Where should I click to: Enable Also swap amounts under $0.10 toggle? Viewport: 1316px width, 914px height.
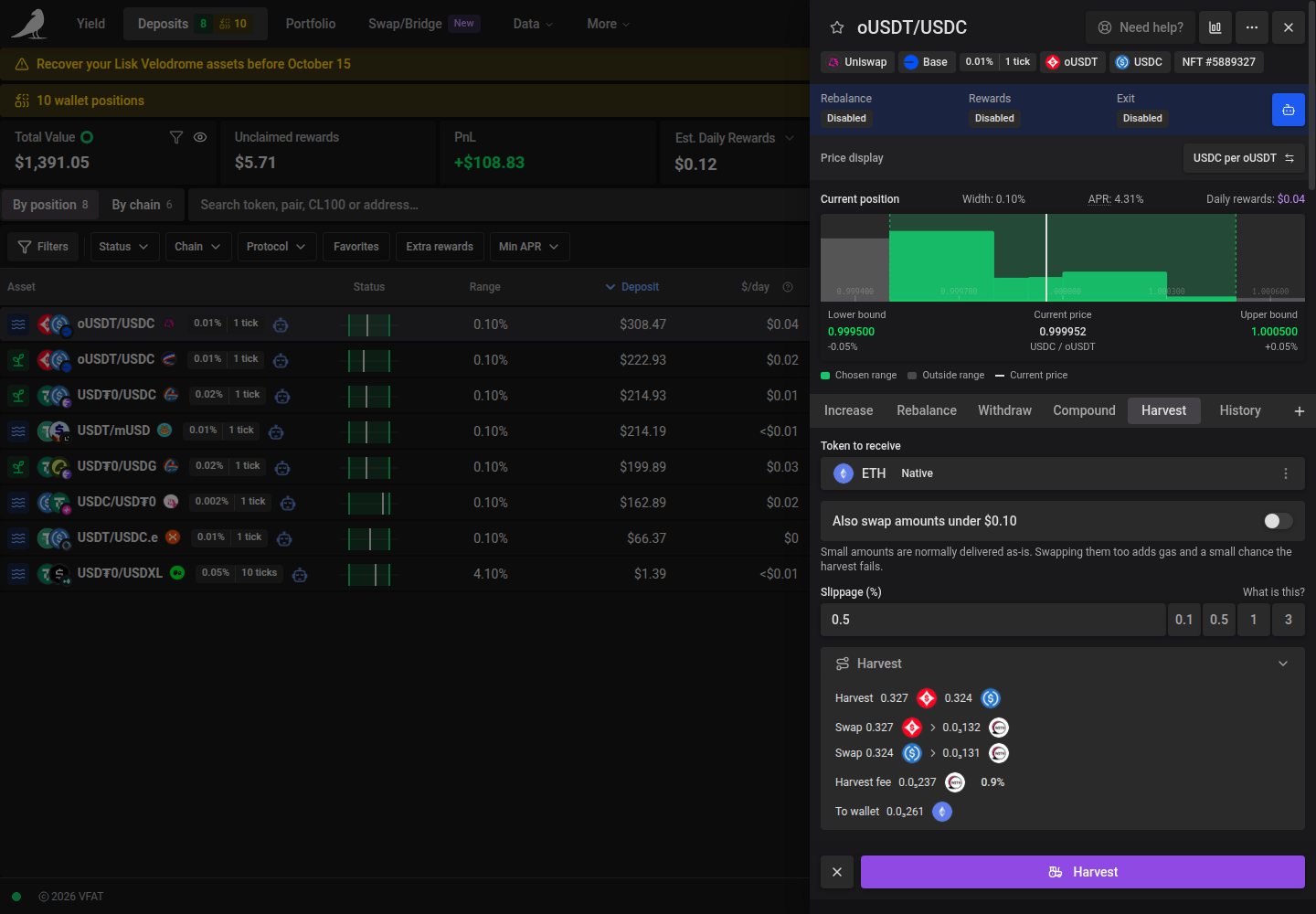click(1278, 521)
